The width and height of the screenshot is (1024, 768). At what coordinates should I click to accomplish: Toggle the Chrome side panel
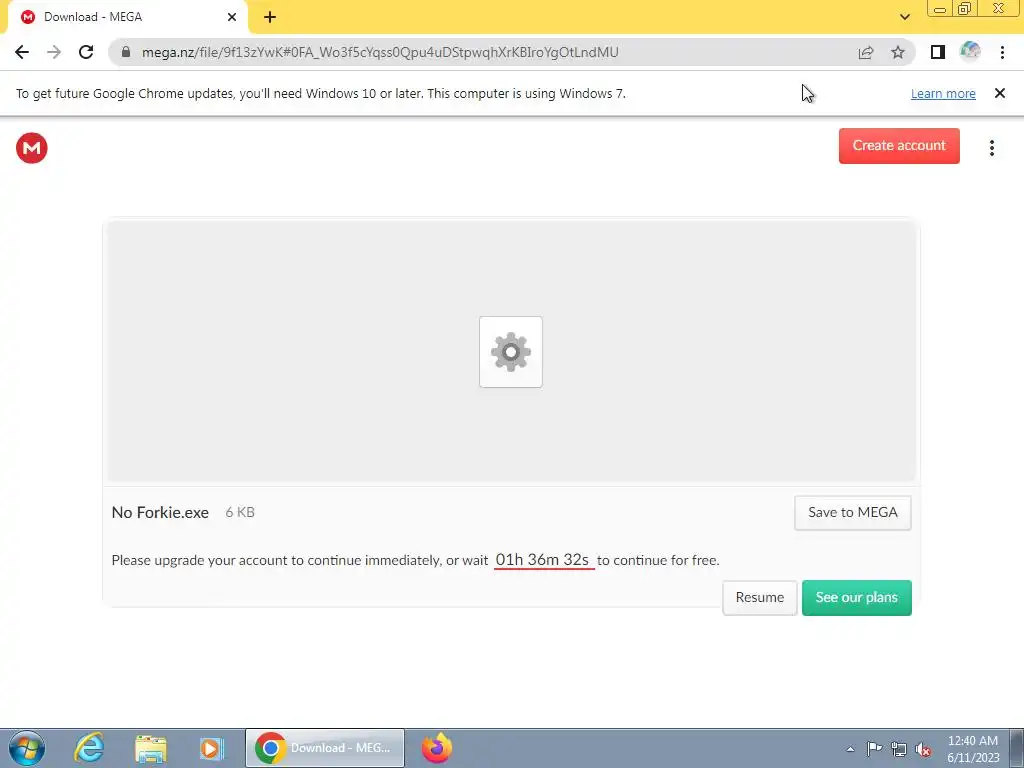[x=938, y=52]
